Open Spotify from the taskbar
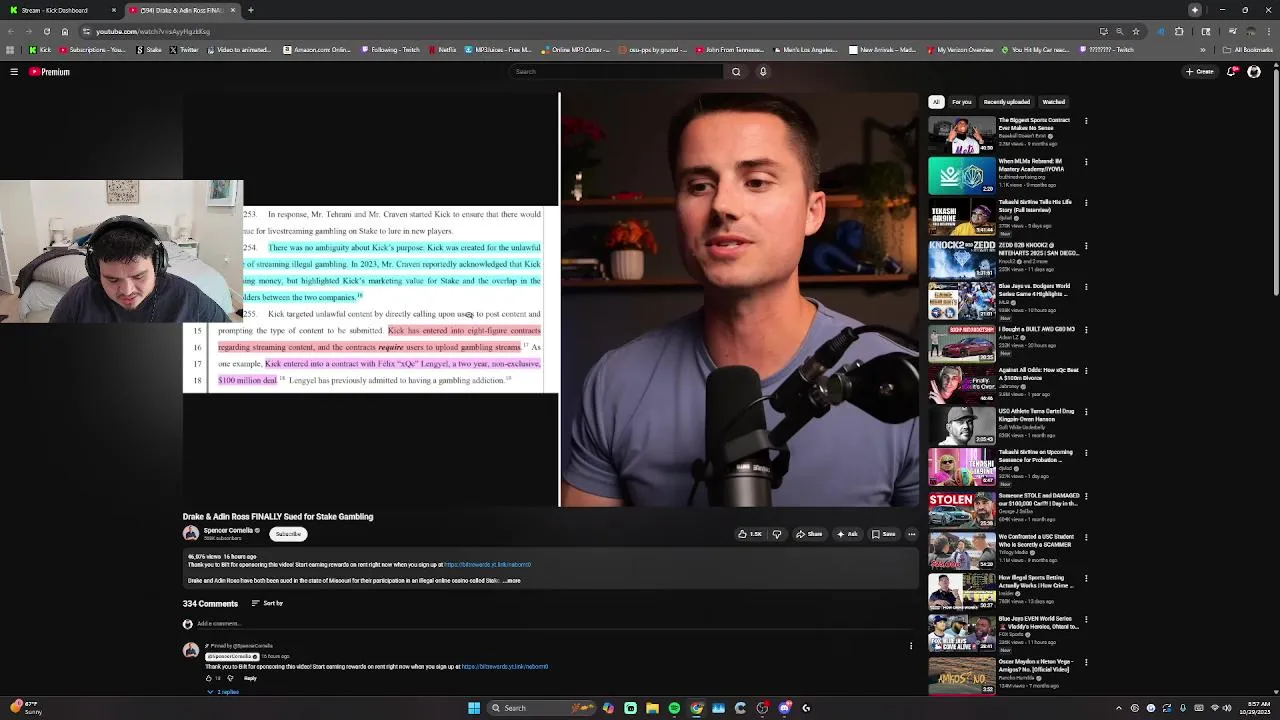This screenshot has height=720, width=1280. pyautogui.click(x=674, y=708)
